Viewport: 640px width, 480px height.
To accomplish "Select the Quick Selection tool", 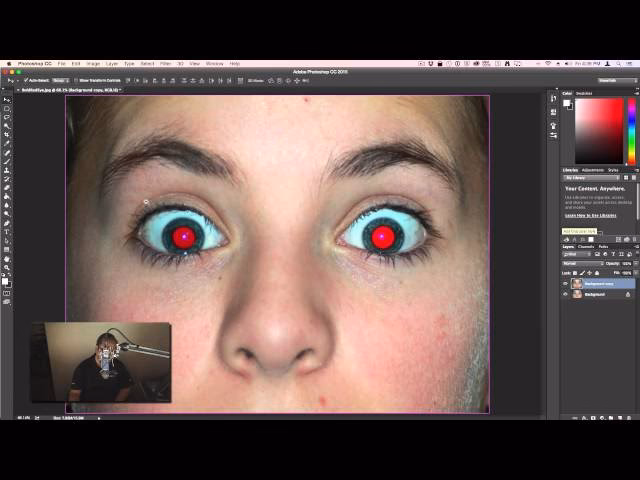I will tap(7, 126).
